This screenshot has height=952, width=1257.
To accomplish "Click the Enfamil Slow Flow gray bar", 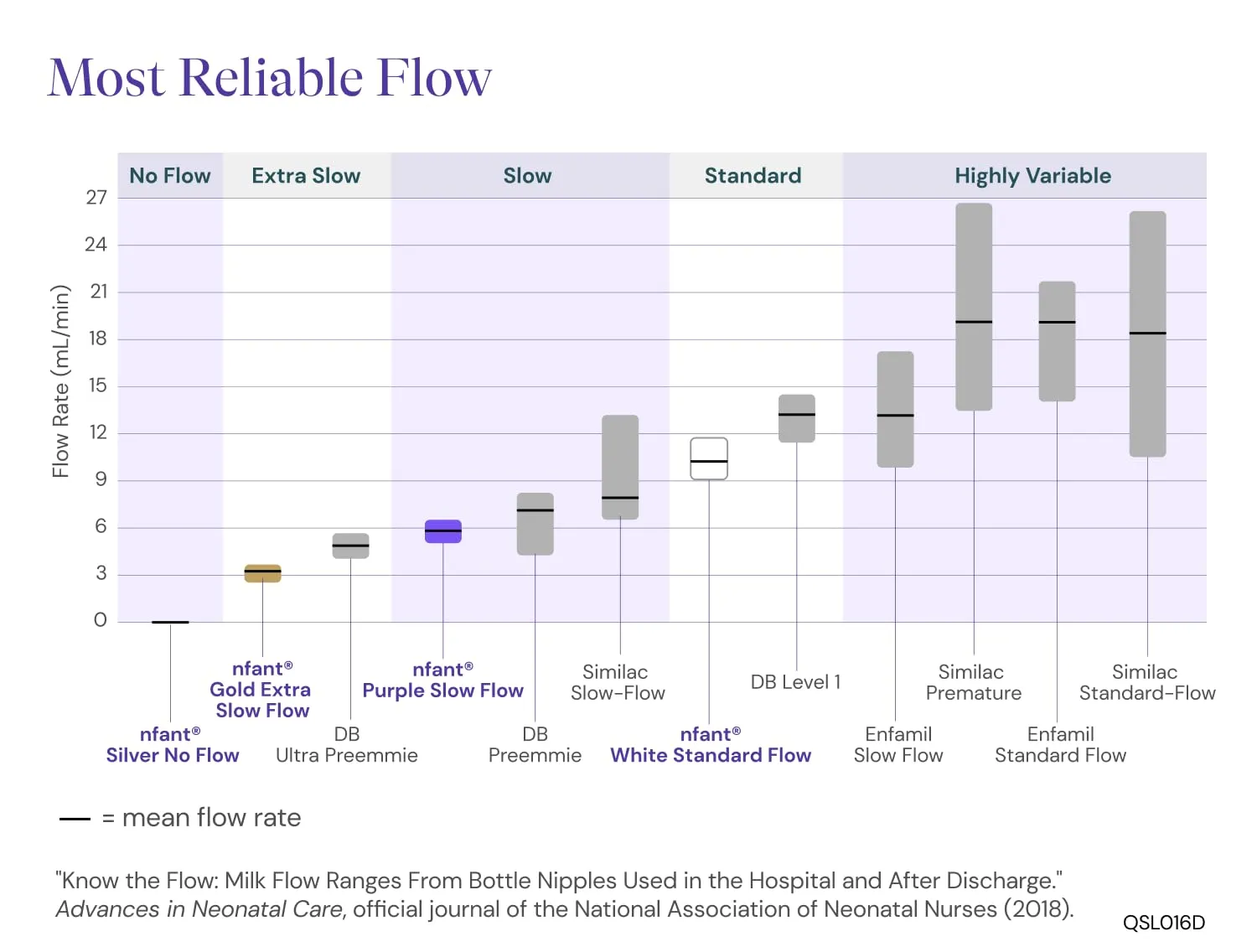I will [895, 409].
